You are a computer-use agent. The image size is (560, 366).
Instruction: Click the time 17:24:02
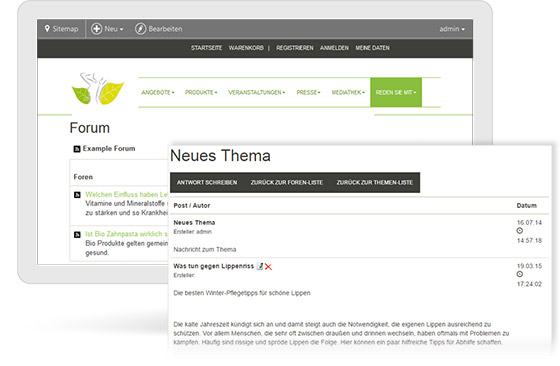point(529,284)
